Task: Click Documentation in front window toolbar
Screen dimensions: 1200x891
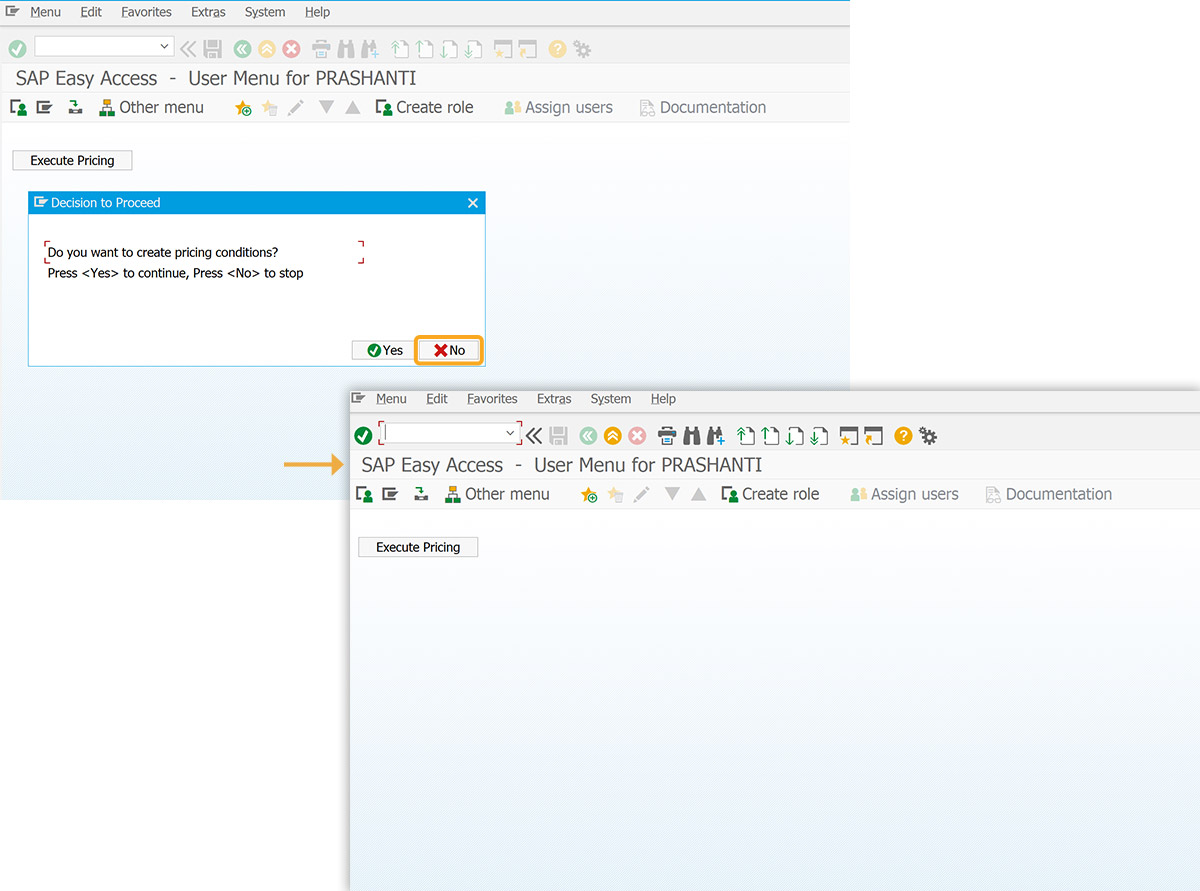Action: [1048, 494]
